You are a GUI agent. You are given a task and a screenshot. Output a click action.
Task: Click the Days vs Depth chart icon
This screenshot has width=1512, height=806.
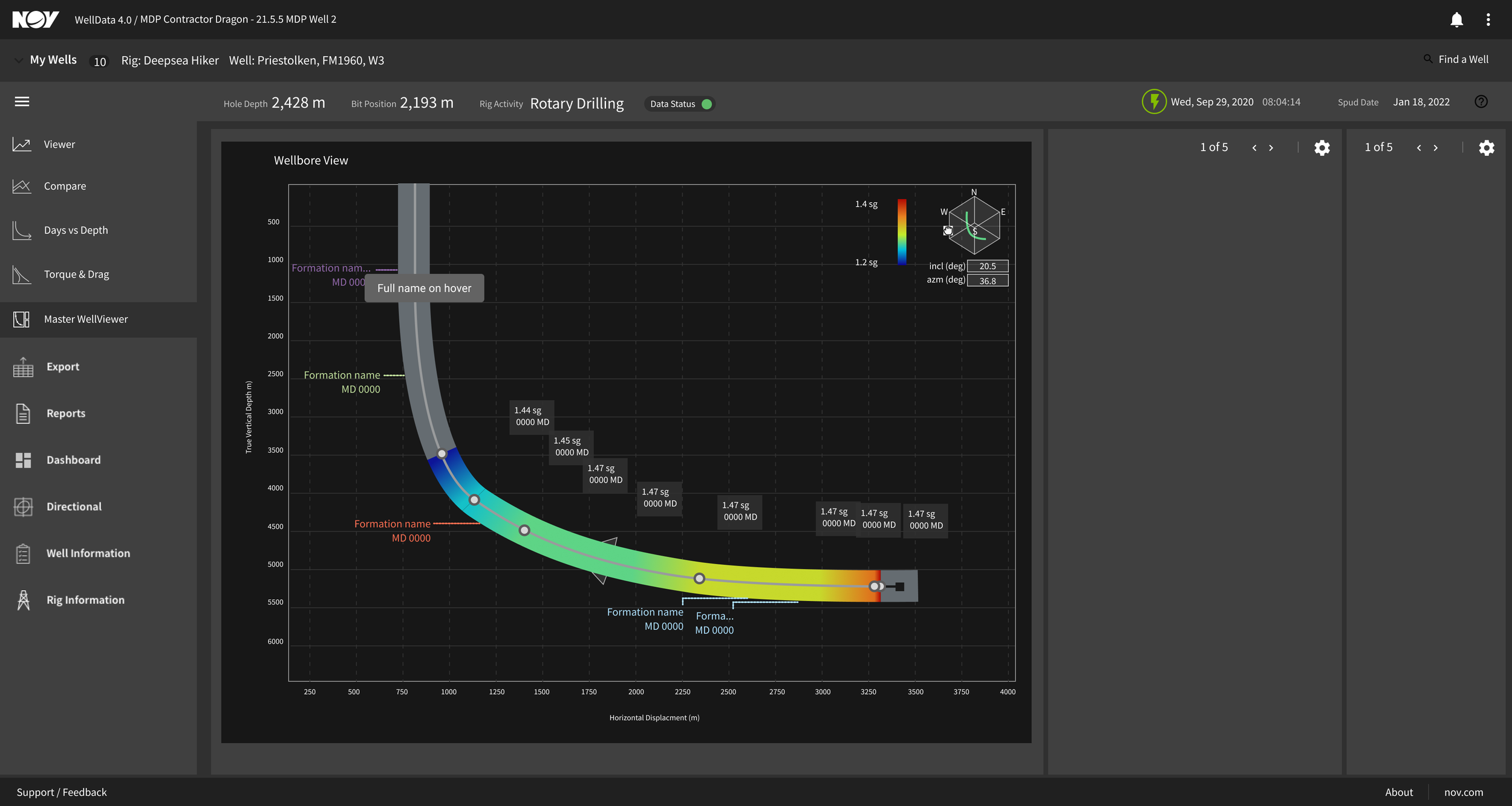pyautogui.click(x=22, y=230)
